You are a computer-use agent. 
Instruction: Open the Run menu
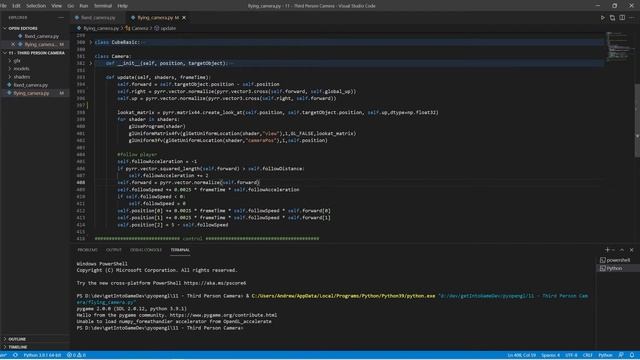84,6
